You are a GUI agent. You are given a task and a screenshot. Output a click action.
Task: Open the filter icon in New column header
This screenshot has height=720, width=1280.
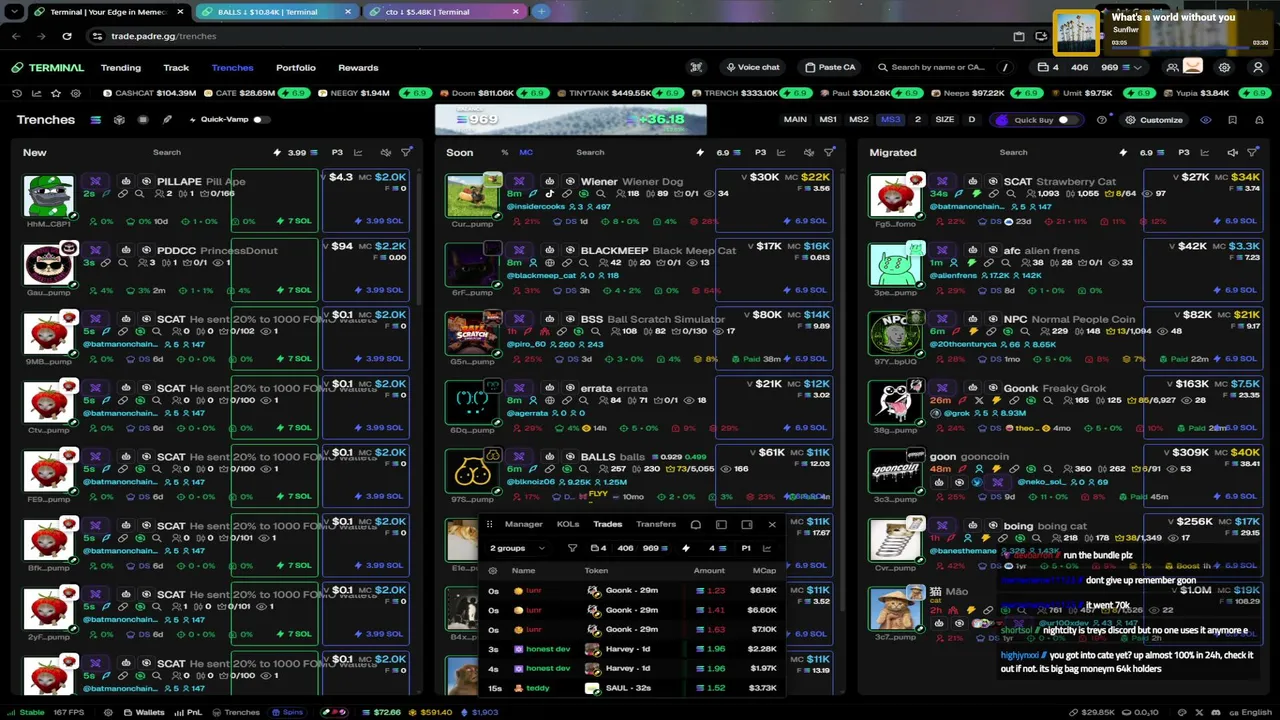(x=406, y=153)
